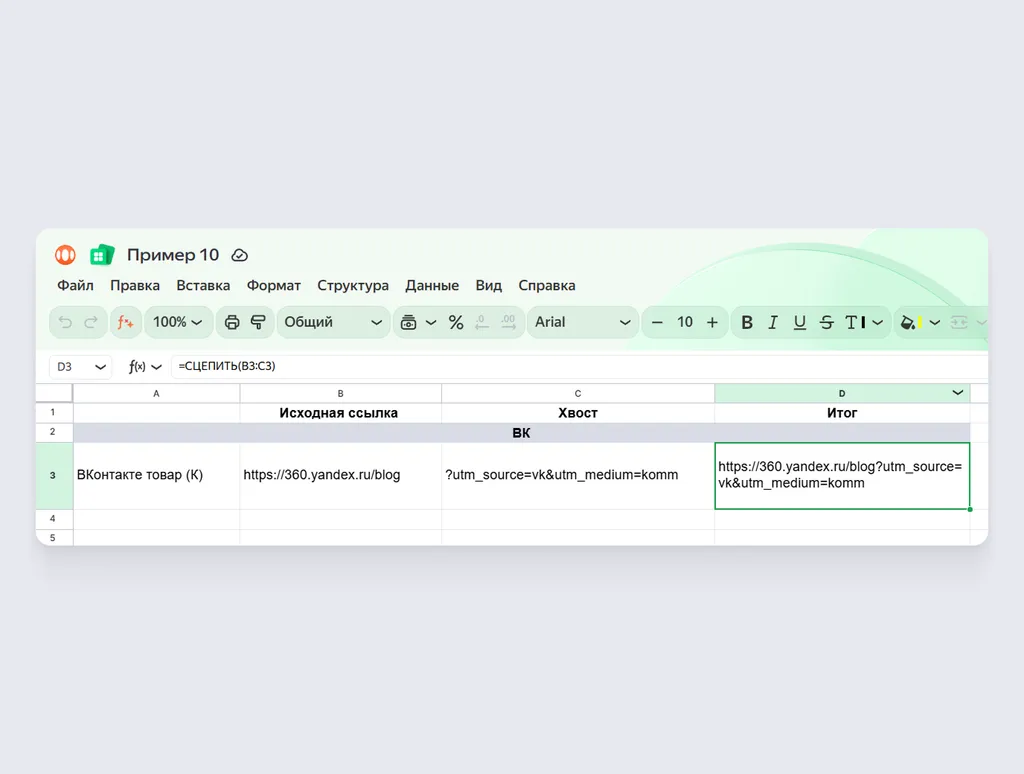Screen dimensions: 1024x774
Task: Open the Общий number format dropdown
Action: click(333, 322)
